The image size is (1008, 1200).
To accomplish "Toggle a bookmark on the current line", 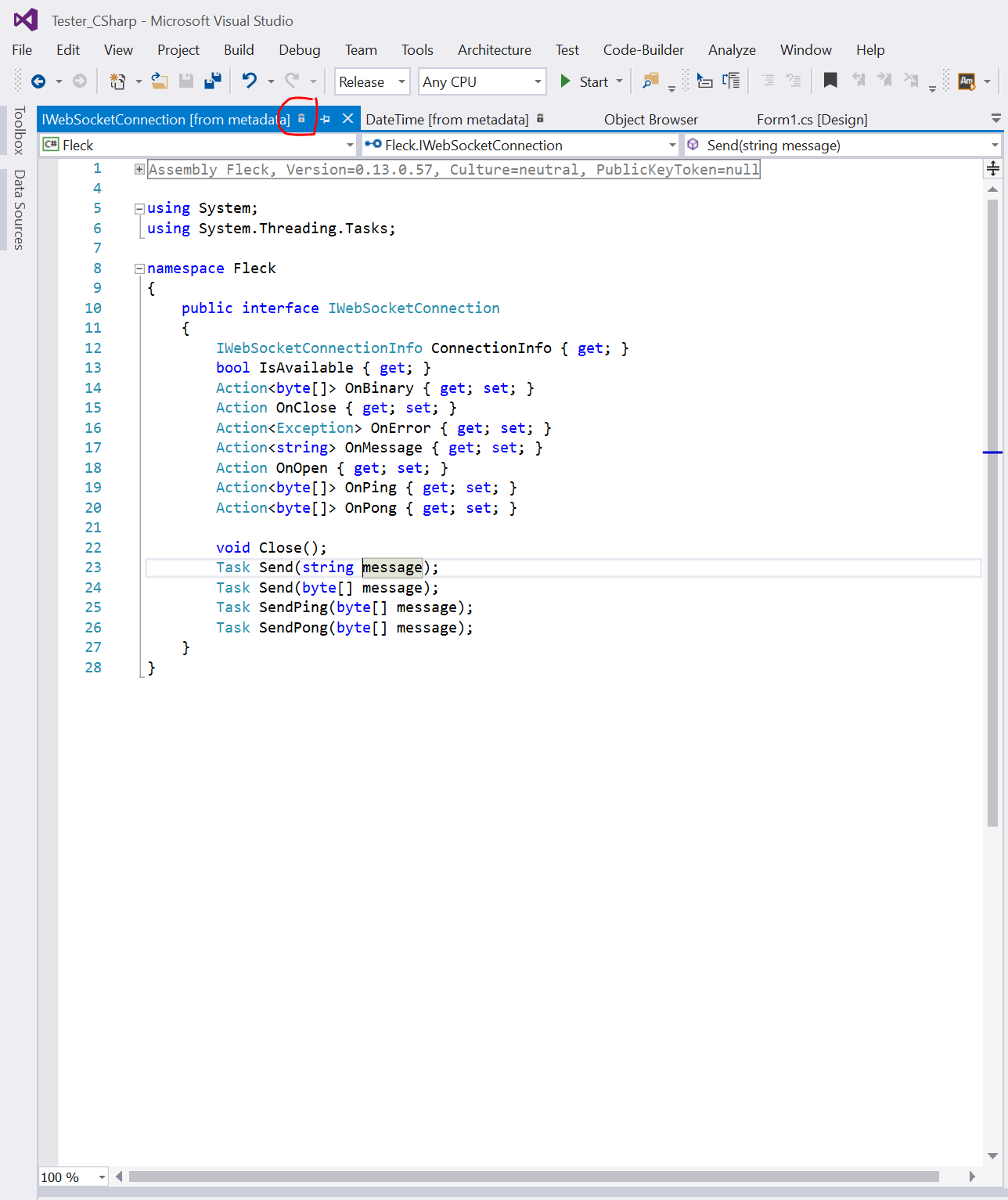I will 830,81.
